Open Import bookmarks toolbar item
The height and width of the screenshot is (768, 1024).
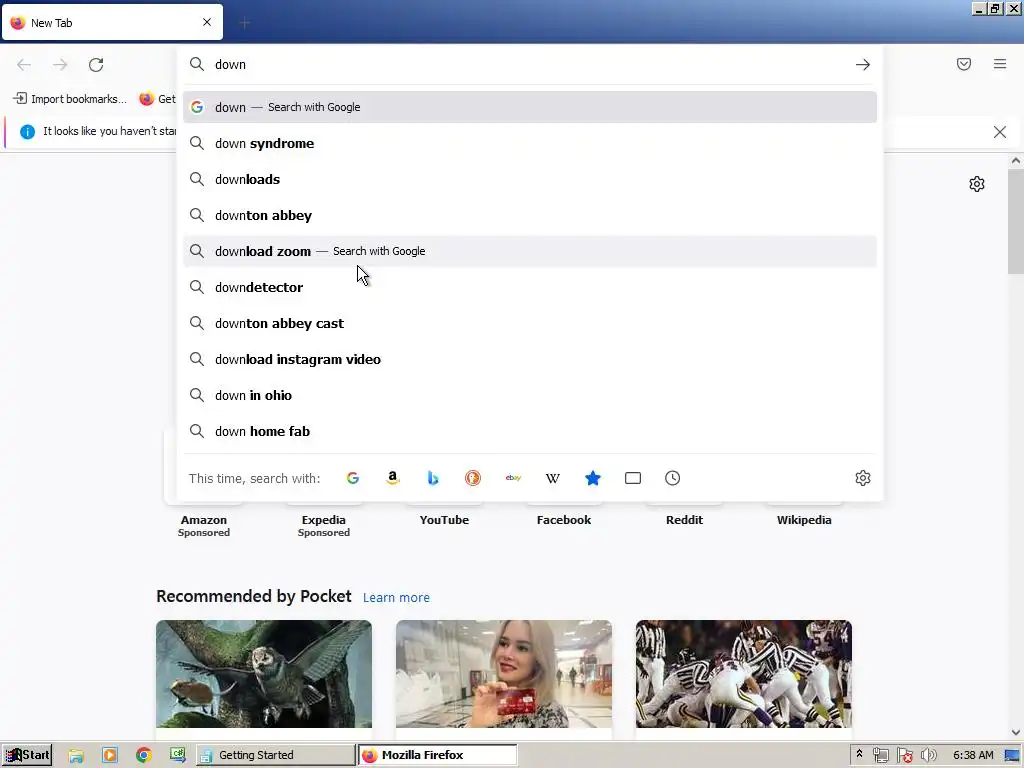tap(70, 99)
